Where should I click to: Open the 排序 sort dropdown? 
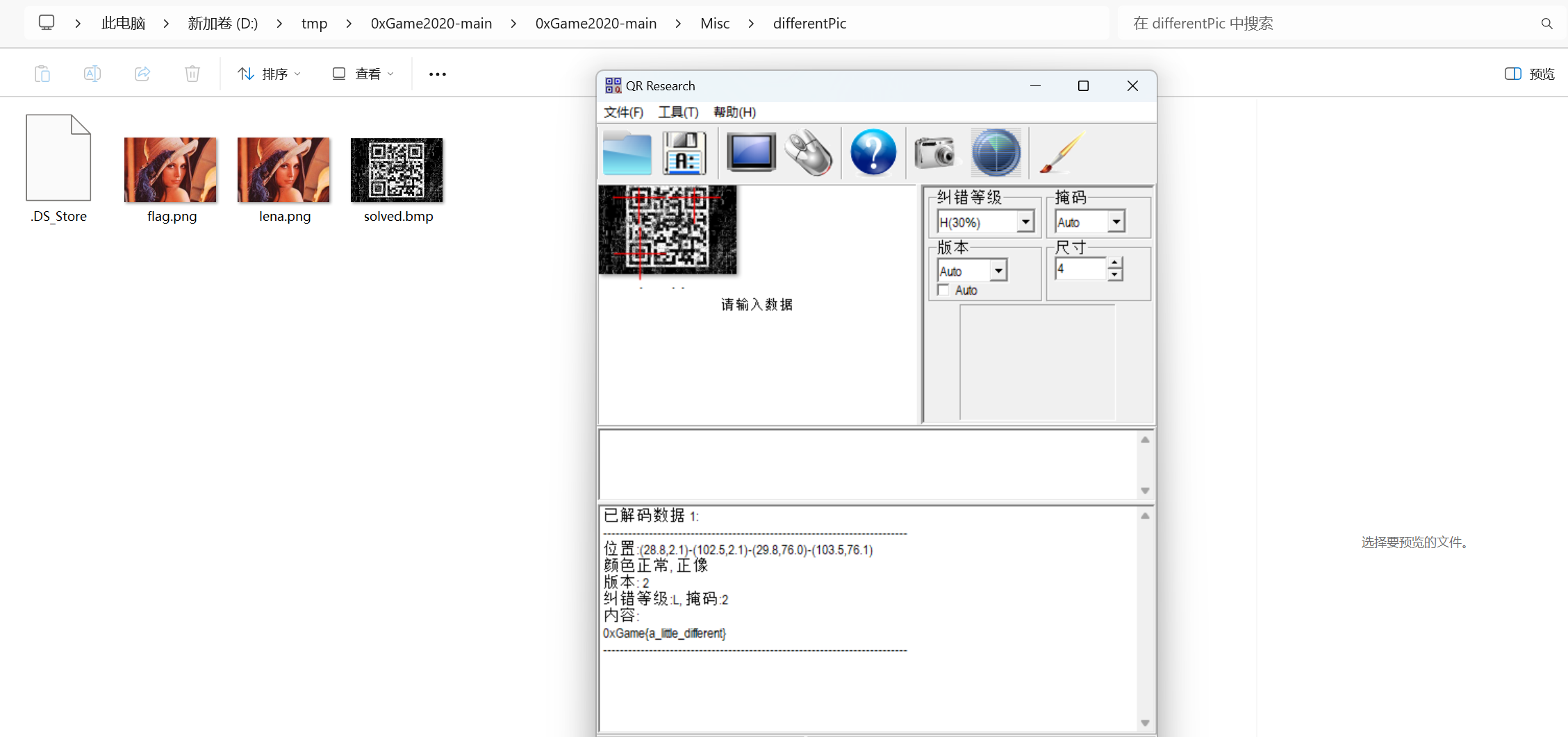(269, 74)
